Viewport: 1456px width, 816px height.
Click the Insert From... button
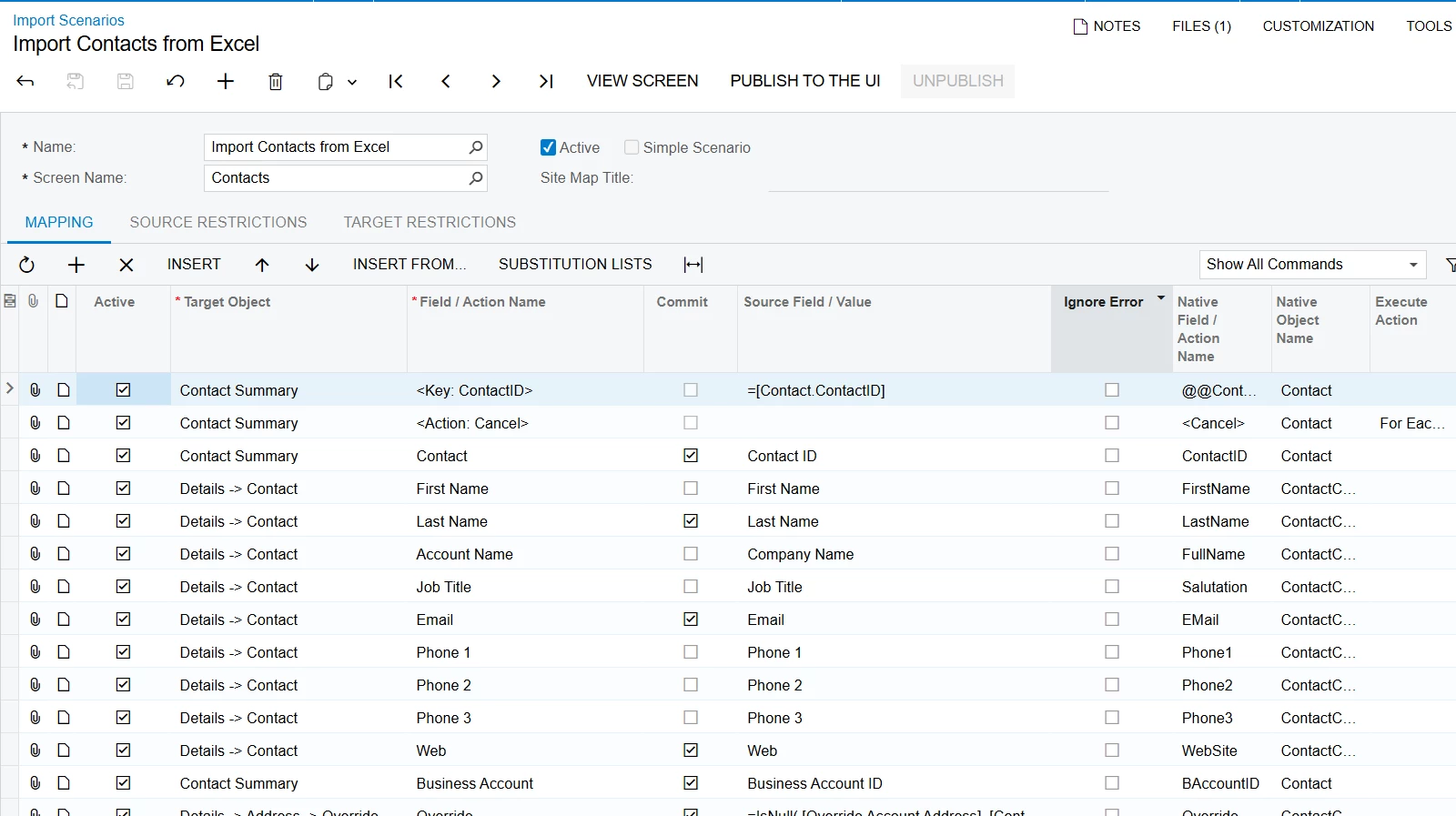(409, 265)
